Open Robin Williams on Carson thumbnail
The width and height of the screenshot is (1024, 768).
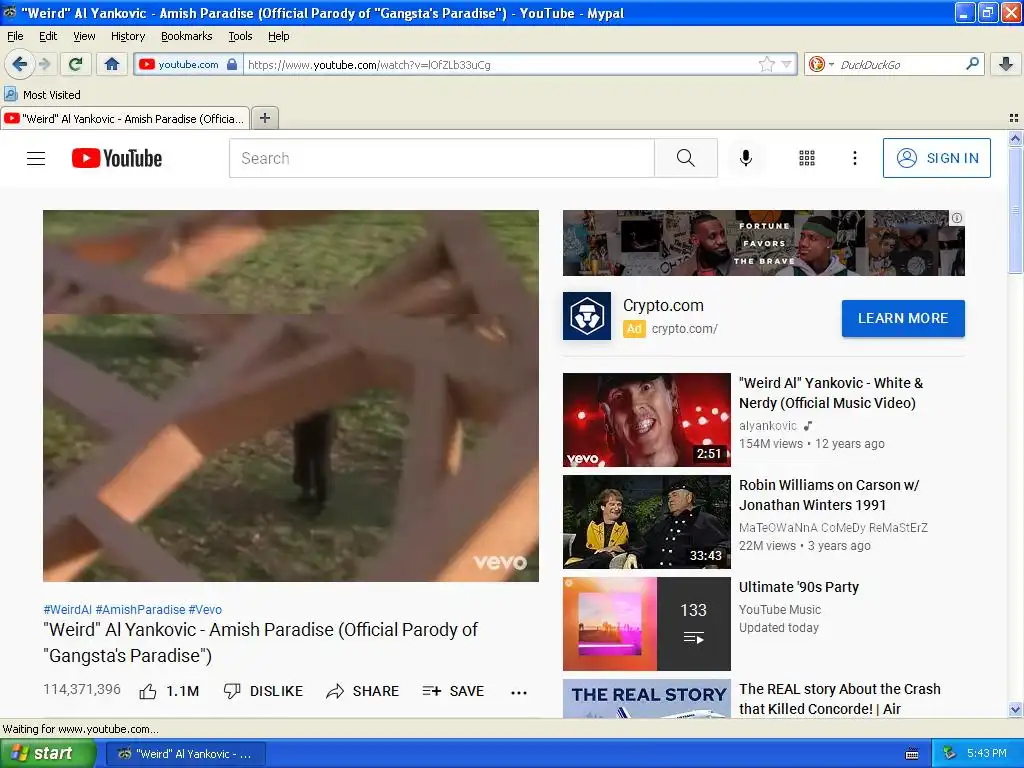click(647, 522)
